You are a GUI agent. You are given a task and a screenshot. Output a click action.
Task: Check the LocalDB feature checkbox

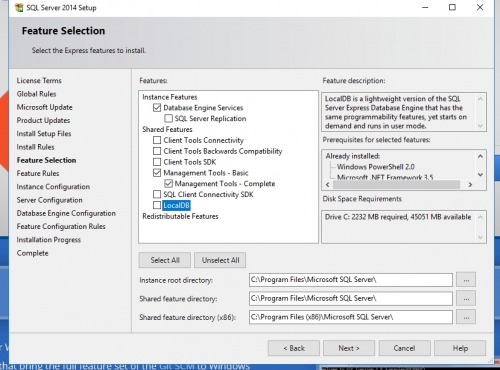pyautogui.click(x=157, y=205)
